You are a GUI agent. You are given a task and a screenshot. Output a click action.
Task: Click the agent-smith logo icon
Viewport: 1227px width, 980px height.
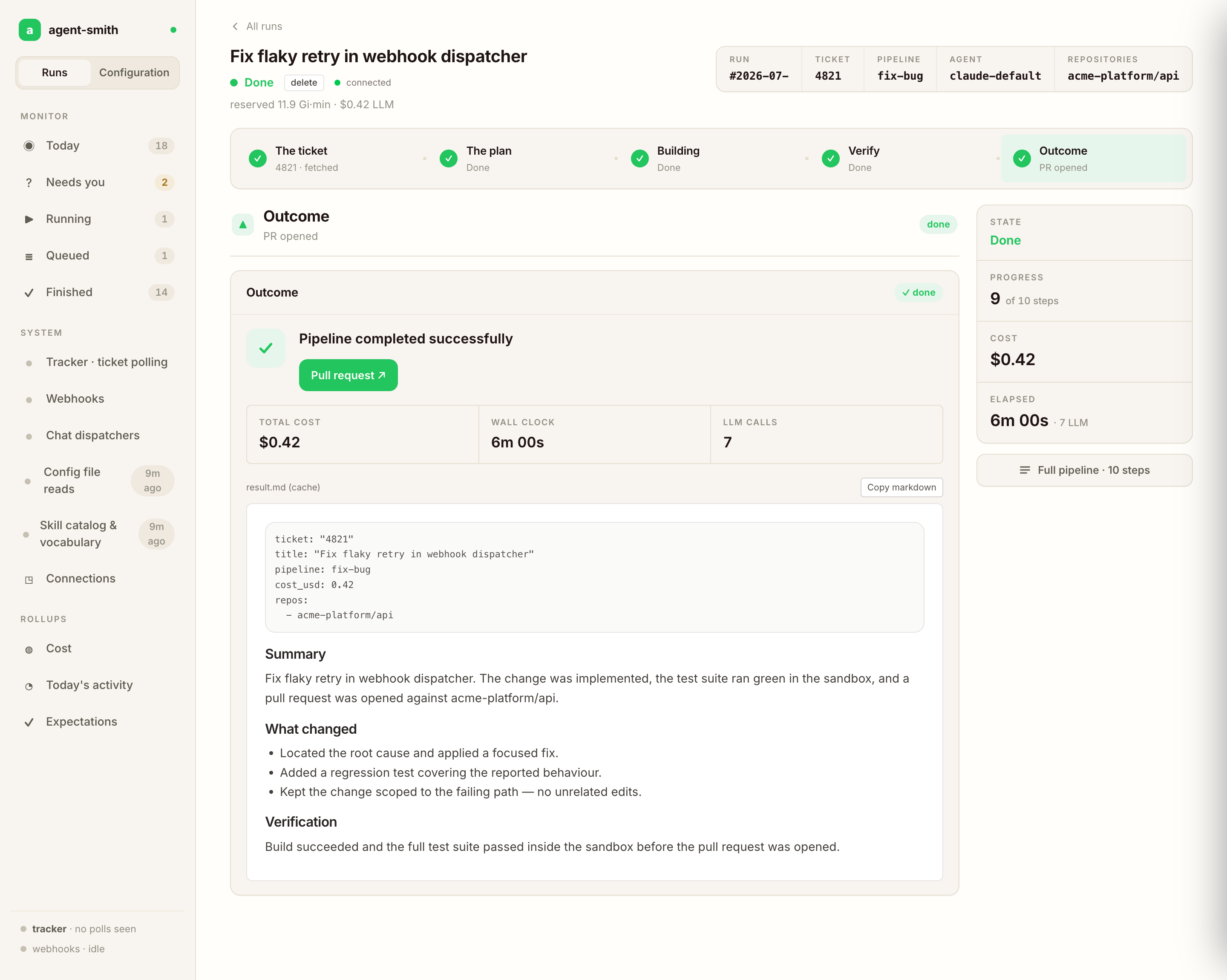tap(29, 30)
